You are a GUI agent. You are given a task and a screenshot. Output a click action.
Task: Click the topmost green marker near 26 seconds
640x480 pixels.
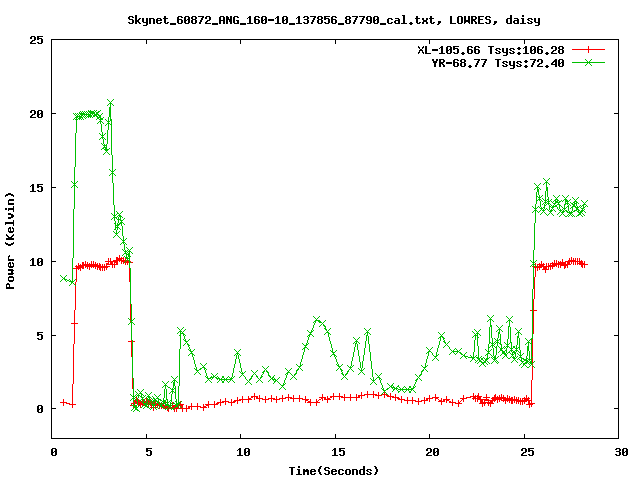point(547,182)
